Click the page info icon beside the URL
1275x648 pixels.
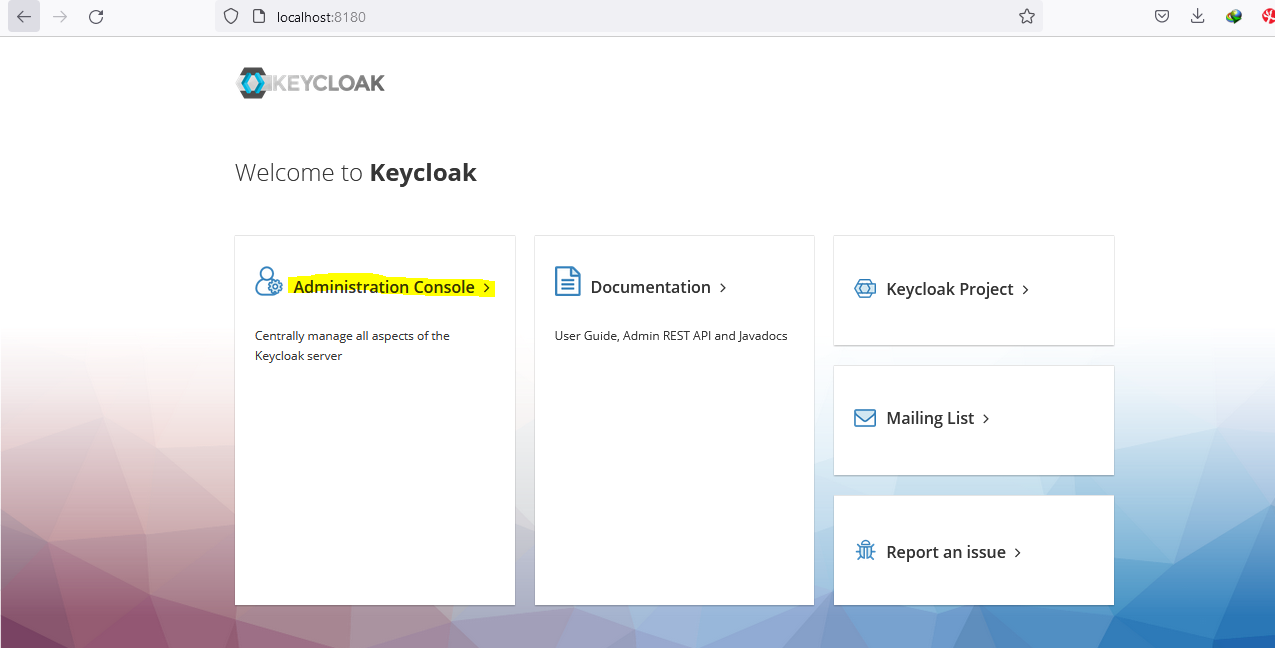258,16
